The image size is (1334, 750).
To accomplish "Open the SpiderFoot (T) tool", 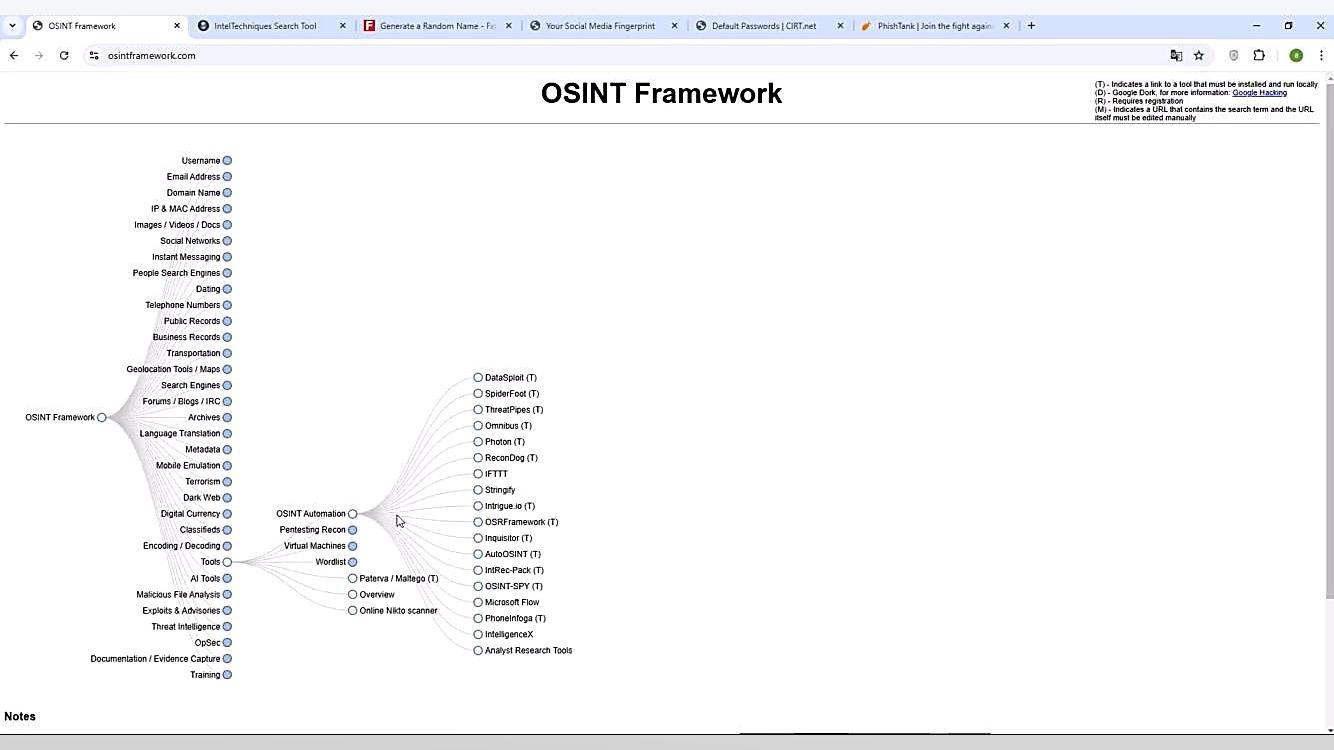I will (512, 394).
